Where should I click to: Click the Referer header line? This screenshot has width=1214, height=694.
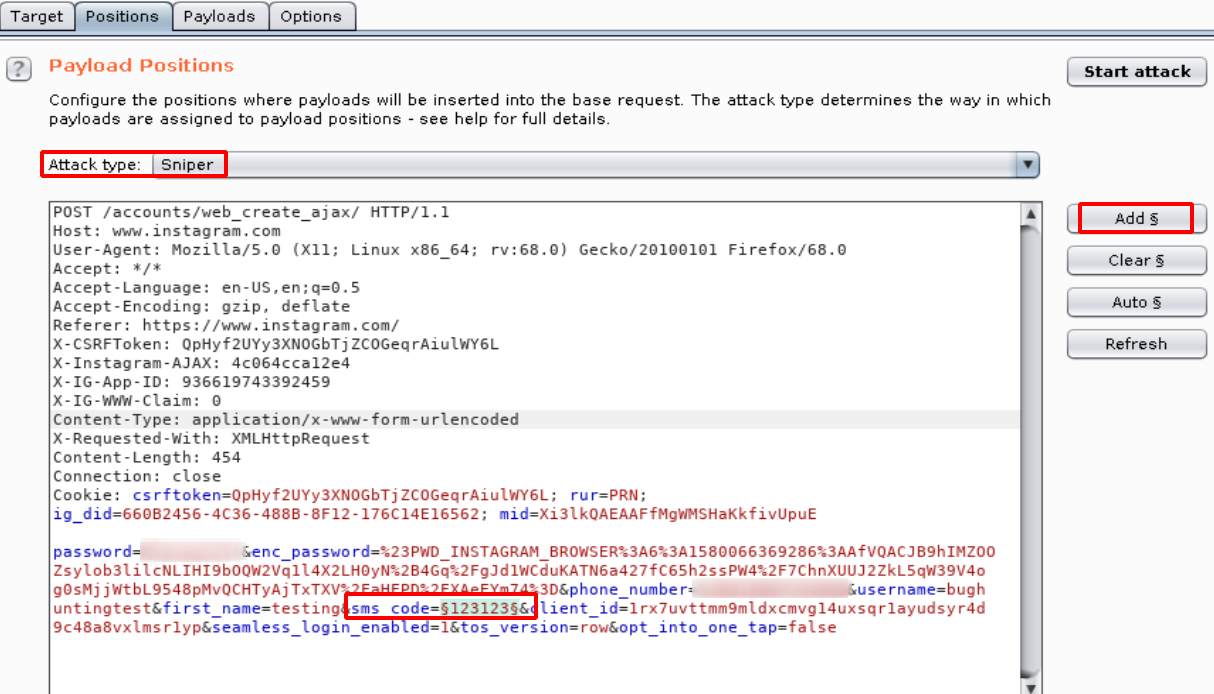pyautogui.click(x=226, y=326)
